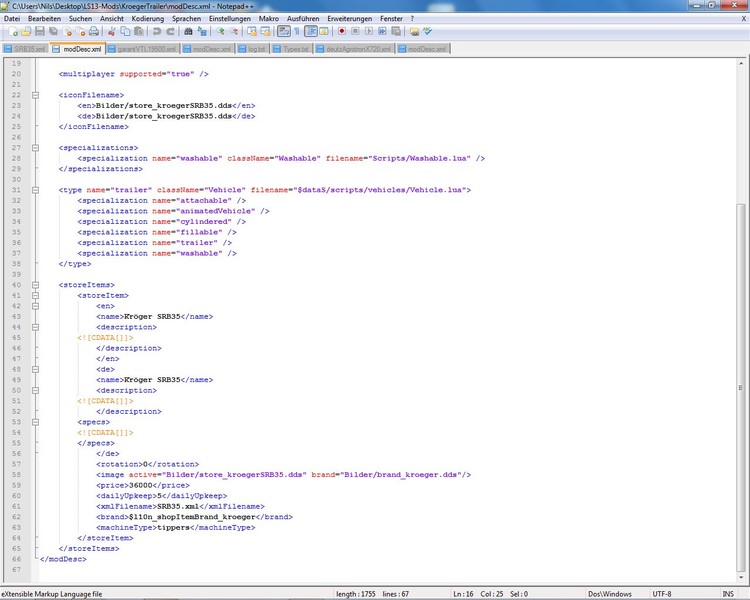Click the SRB35.xml text on line 61

(178, 506)
